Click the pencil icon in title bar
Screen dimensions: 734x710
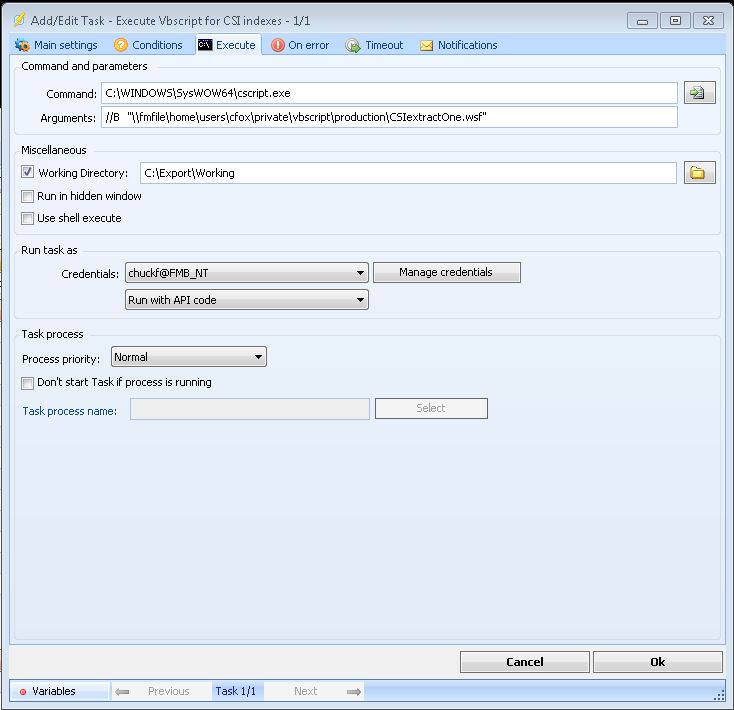pos(20,19)
